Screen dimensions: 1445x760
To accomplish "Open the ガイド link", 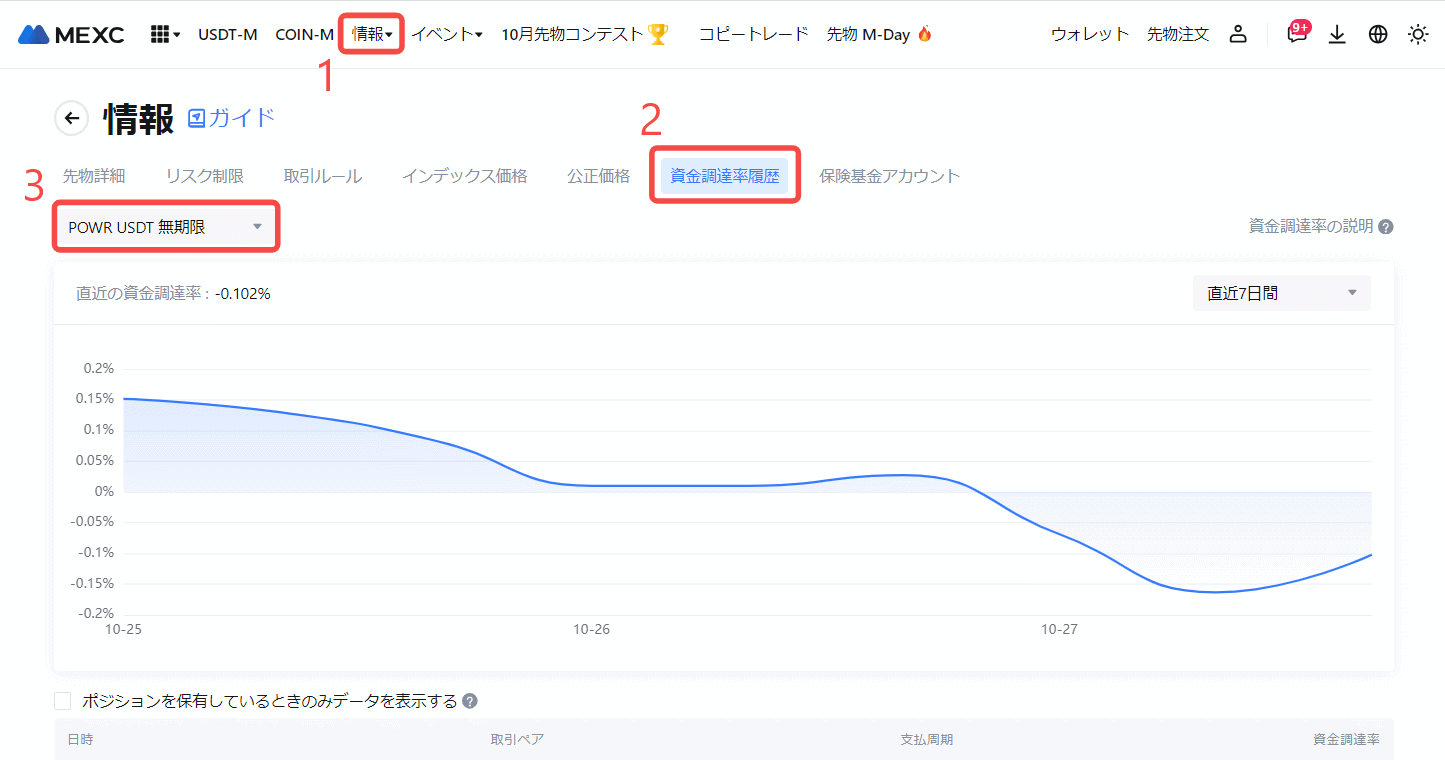I will [x=232, y=118].
